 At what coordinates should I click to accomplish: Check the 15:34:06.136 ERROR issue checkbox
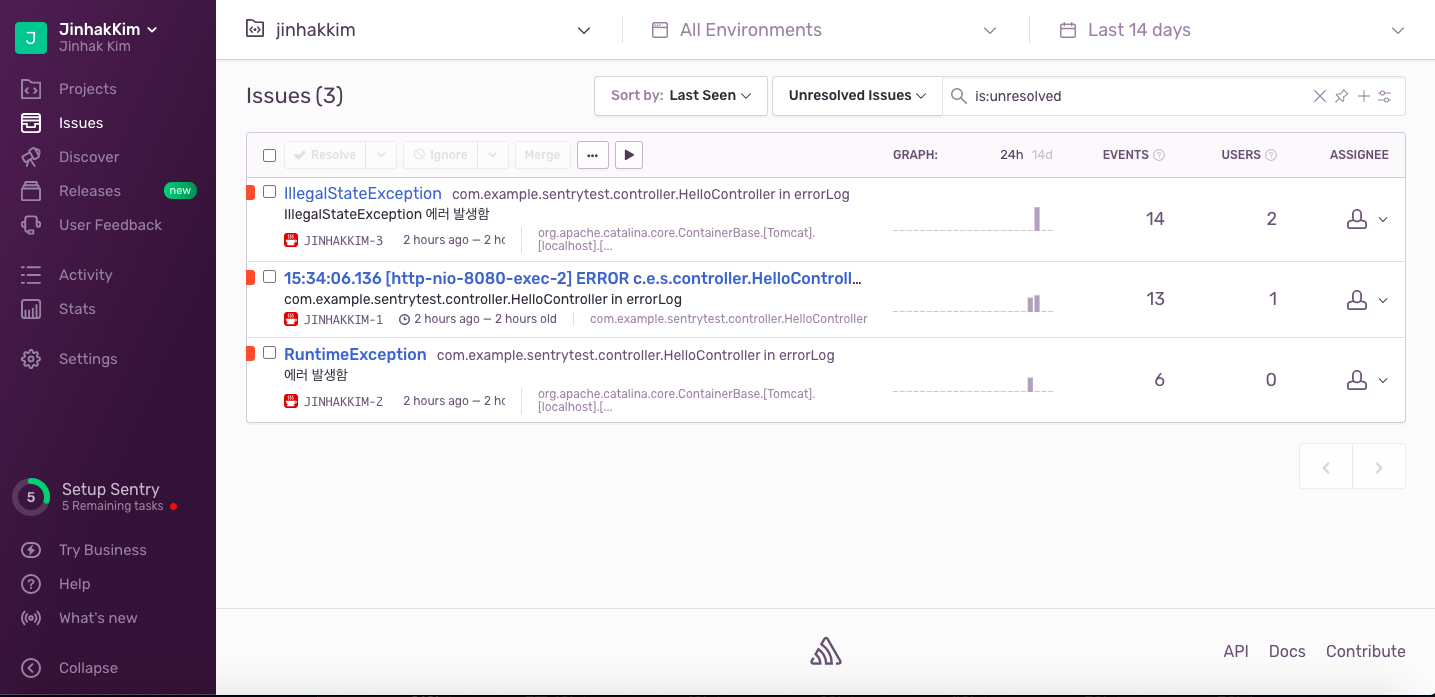click(x=269, y=277)
